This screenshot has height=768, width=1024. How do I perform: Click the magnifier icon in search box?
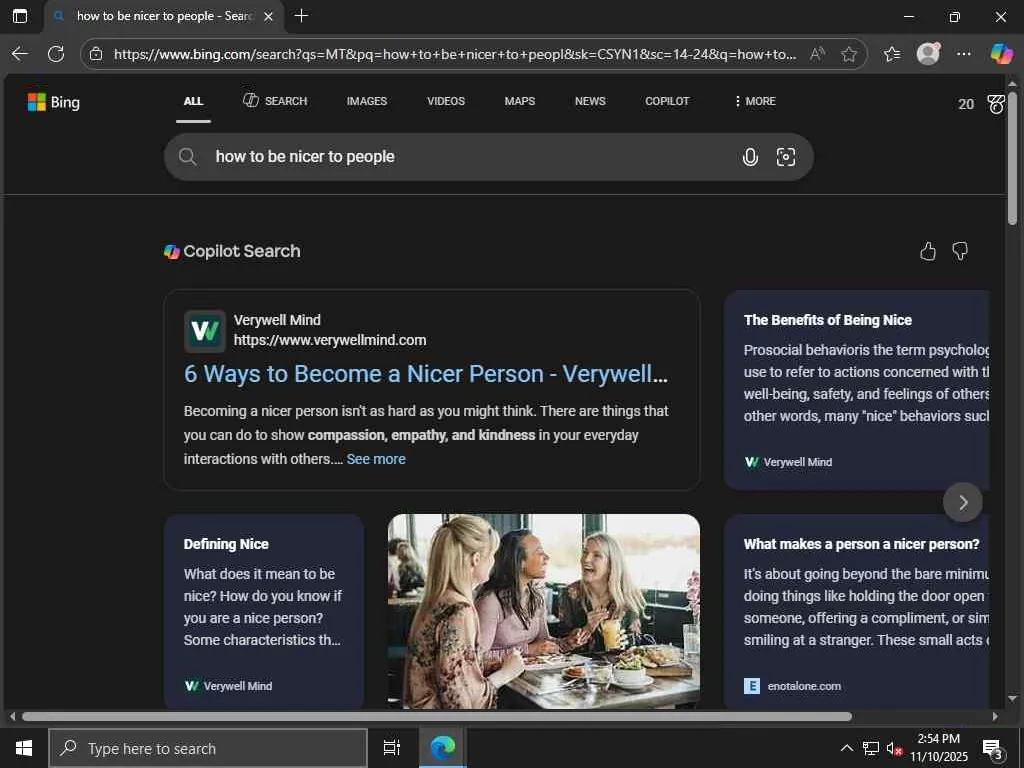click(187, 157)
